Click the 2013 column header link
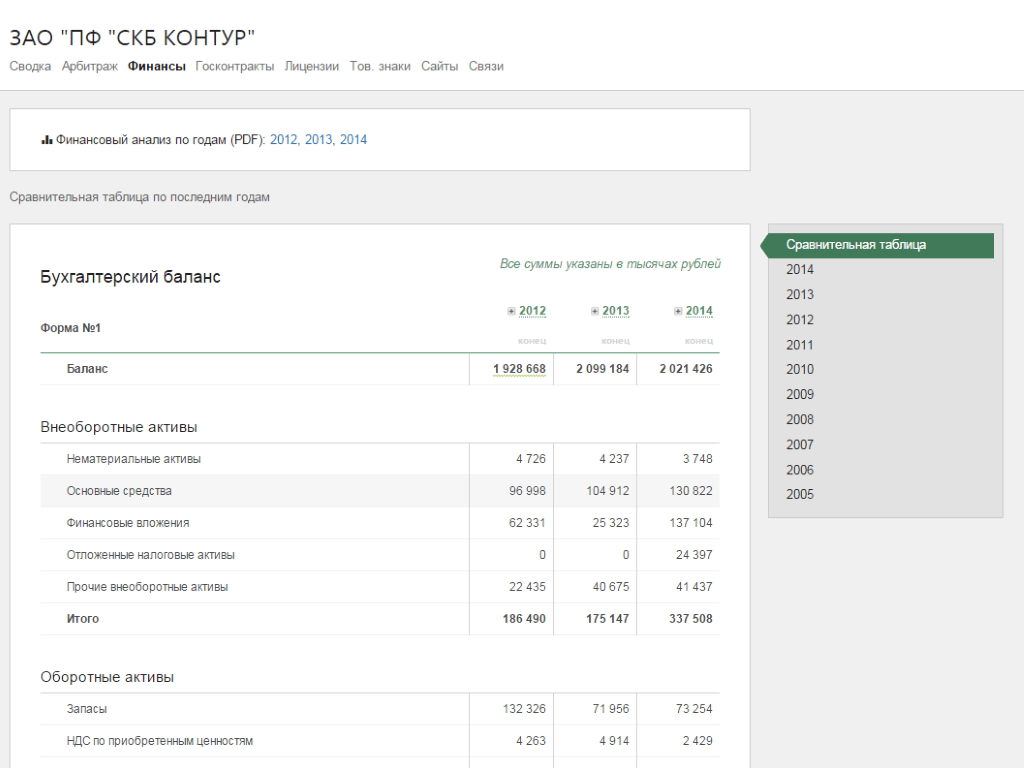 [616, 311]
